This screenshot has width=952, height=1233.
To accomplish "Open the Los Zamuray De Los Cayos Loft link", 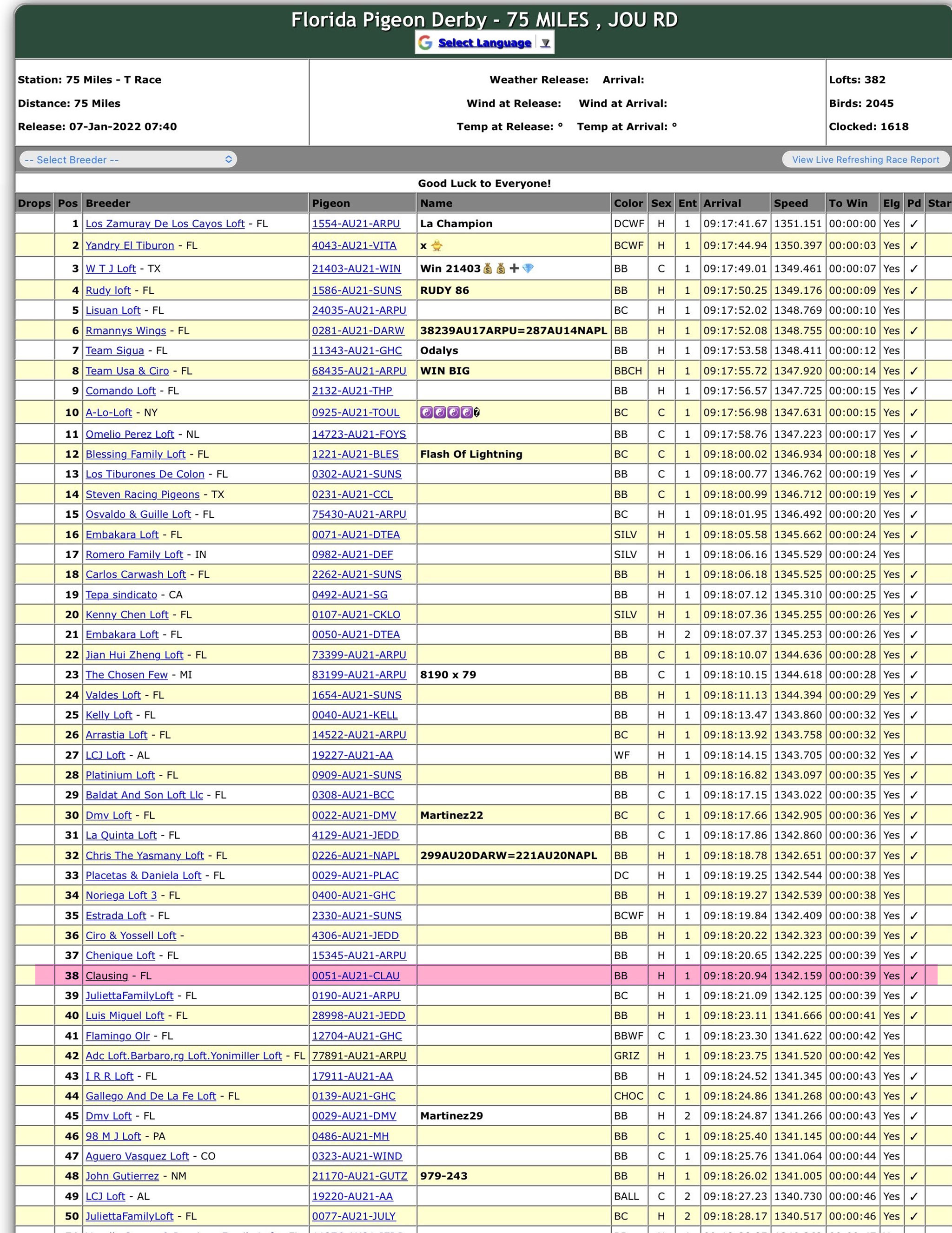I will pyautogui.click(x=165, y=224).
